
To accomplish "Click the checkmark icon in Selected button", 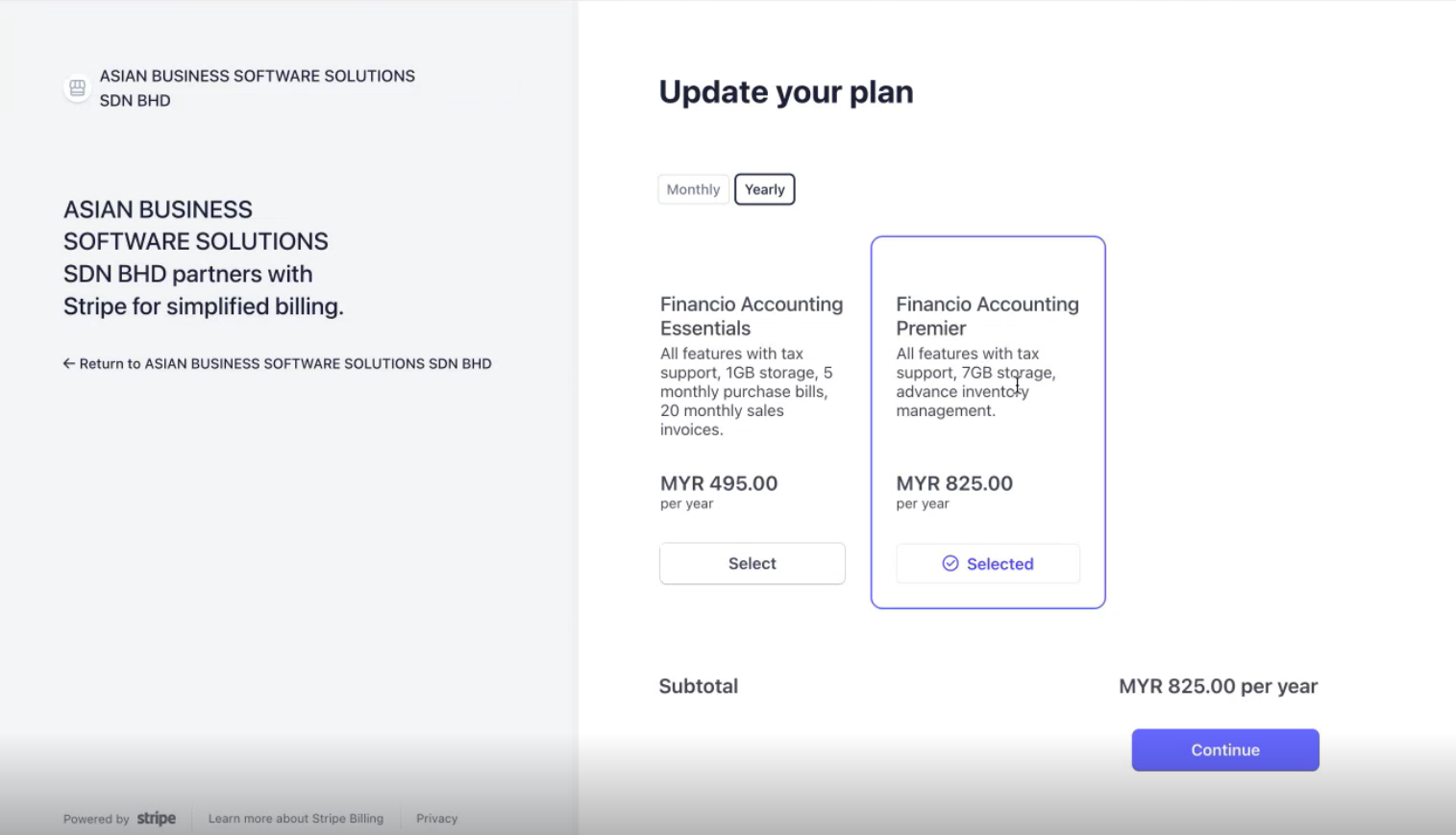I will pyautogui.click(x=950, y=563).
